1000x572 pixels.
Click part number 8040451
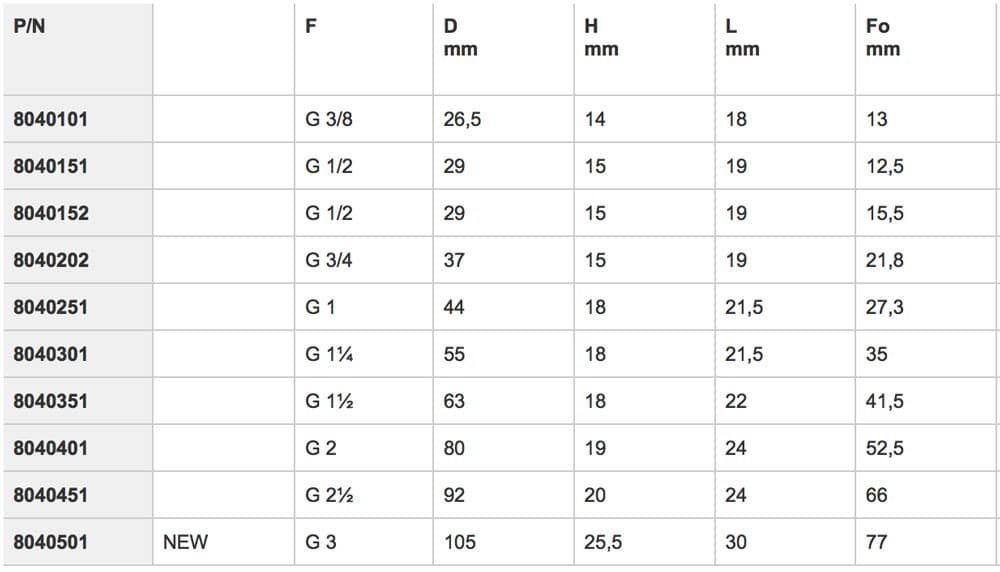pos(50,495)
